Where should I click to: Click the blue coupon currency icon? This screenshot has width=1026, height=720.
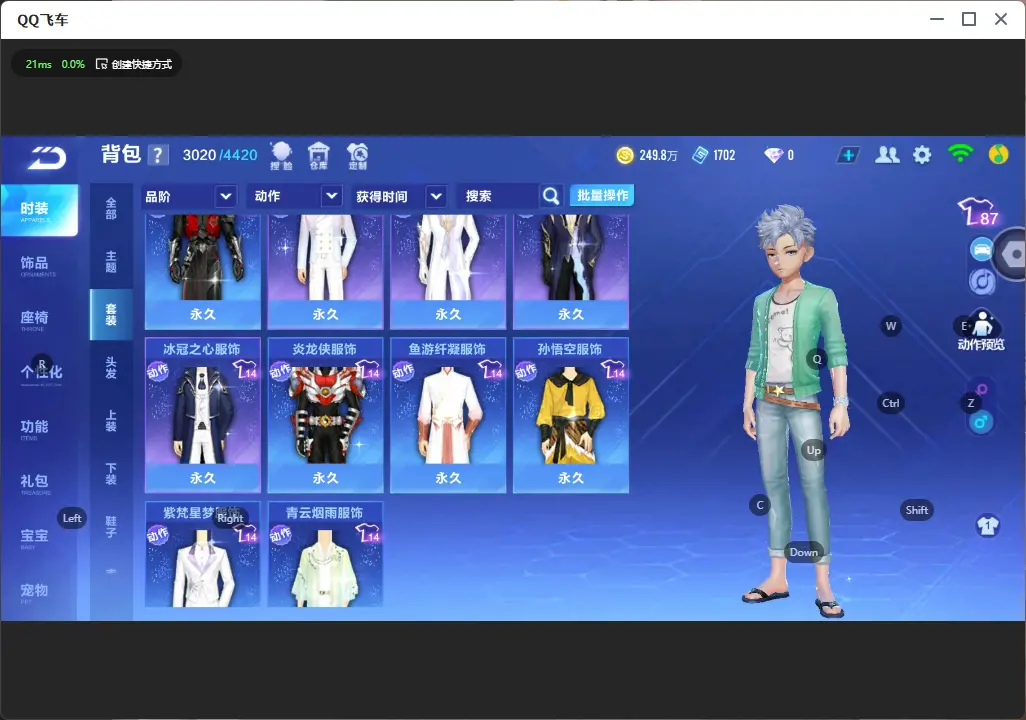click(700, 155)
